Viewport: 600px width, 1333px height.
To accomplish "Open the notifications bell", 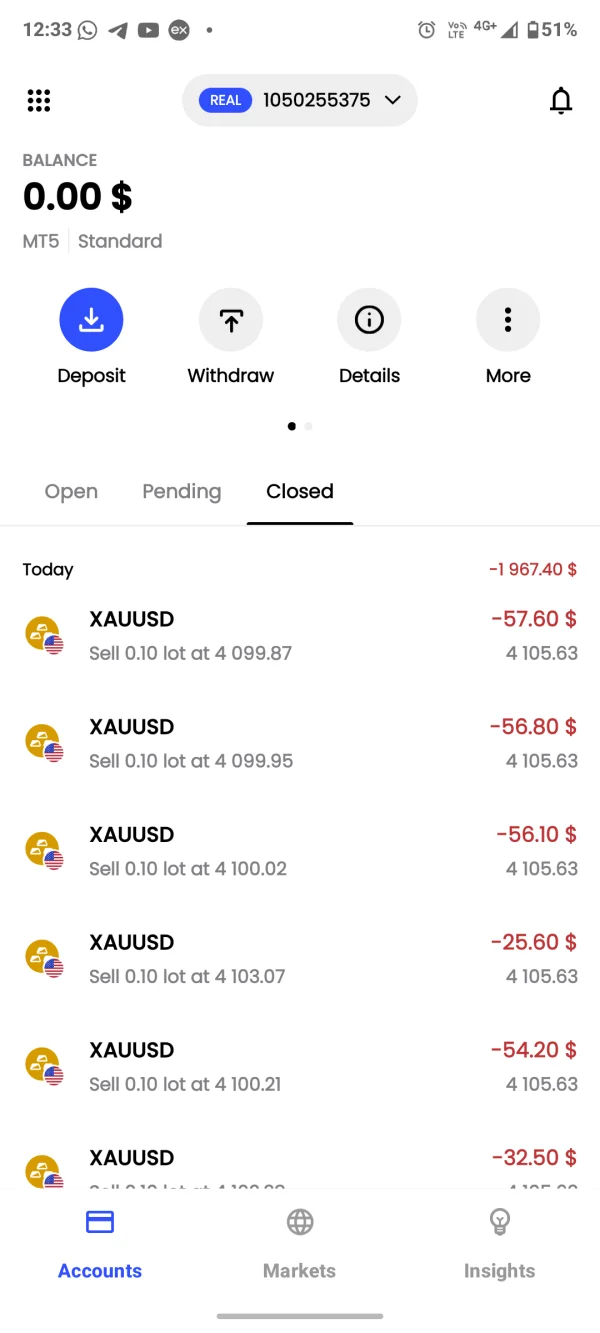I will (x=561, y=100).
